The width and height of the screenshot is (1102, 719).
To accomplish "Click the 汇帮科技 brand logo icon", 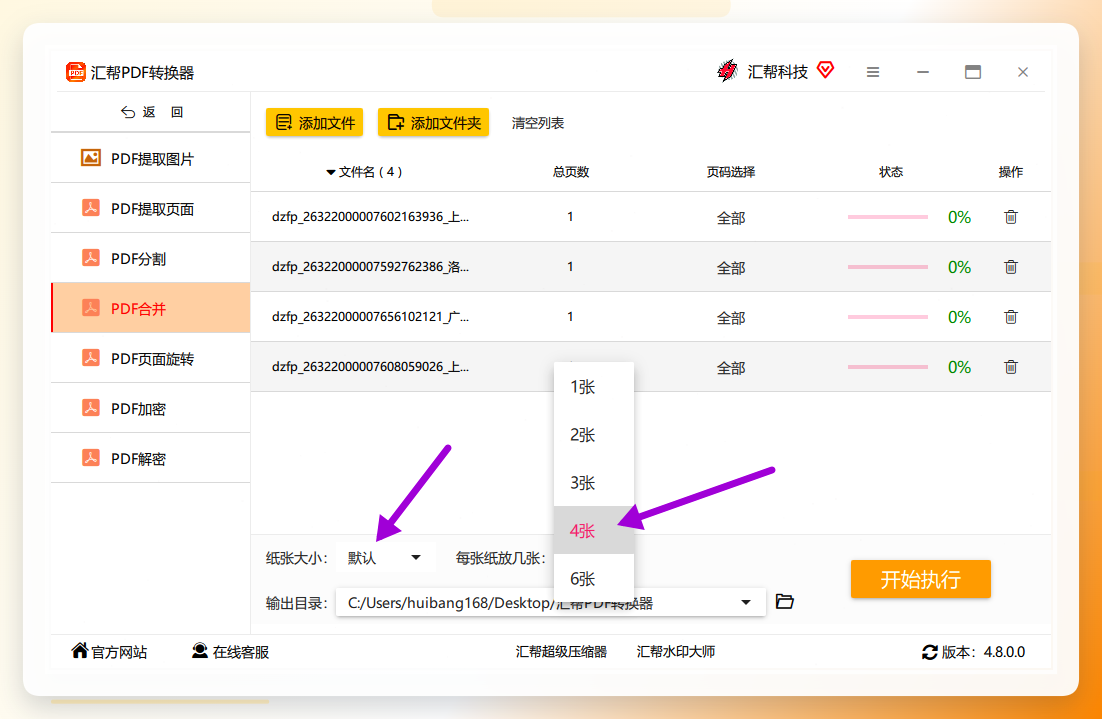I will 727,71.
